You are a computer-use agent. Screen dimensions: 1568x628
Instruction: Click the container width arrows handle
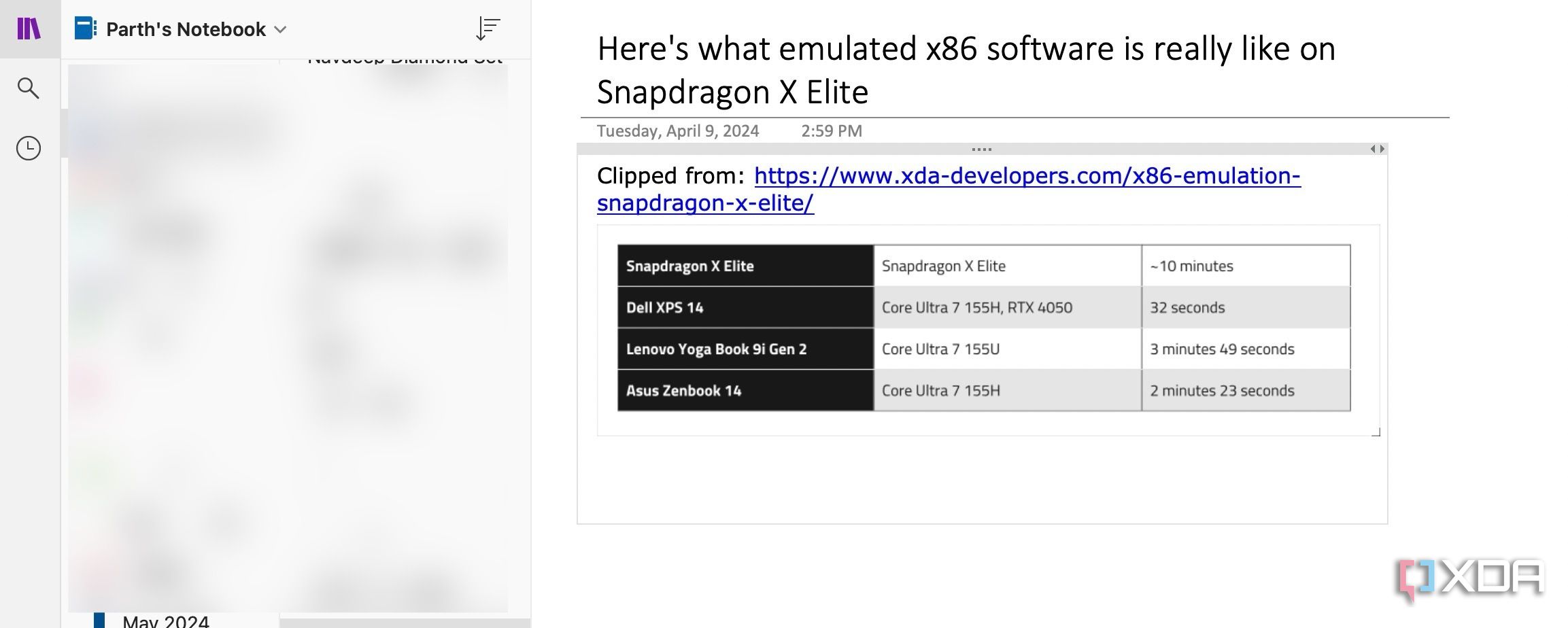pyautogui.click(x=1378, y=149)
